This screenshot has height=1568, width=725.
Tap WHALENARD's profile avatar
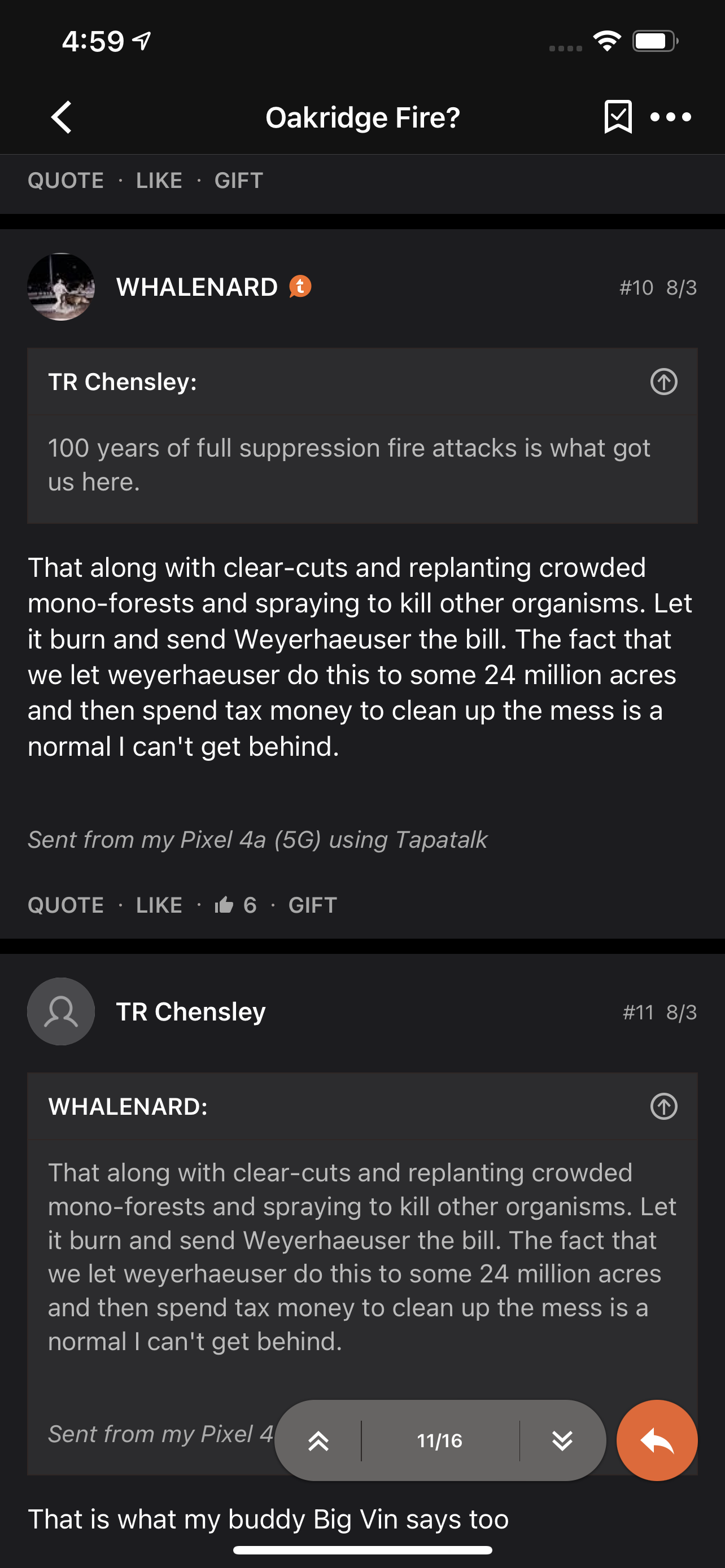click(61, 287)
